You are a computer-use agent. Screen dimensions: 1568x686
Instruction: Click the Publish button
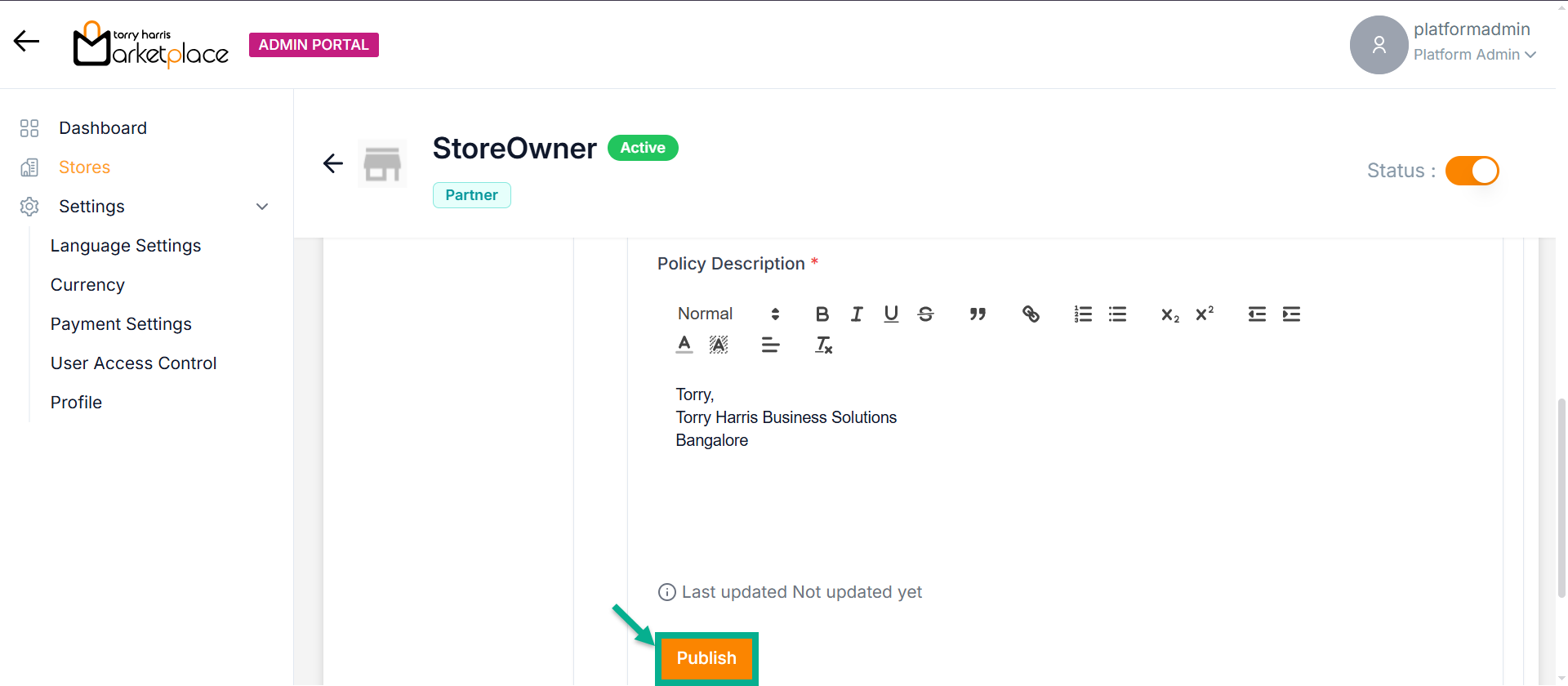pyautogui.click(x=706, y=658)
